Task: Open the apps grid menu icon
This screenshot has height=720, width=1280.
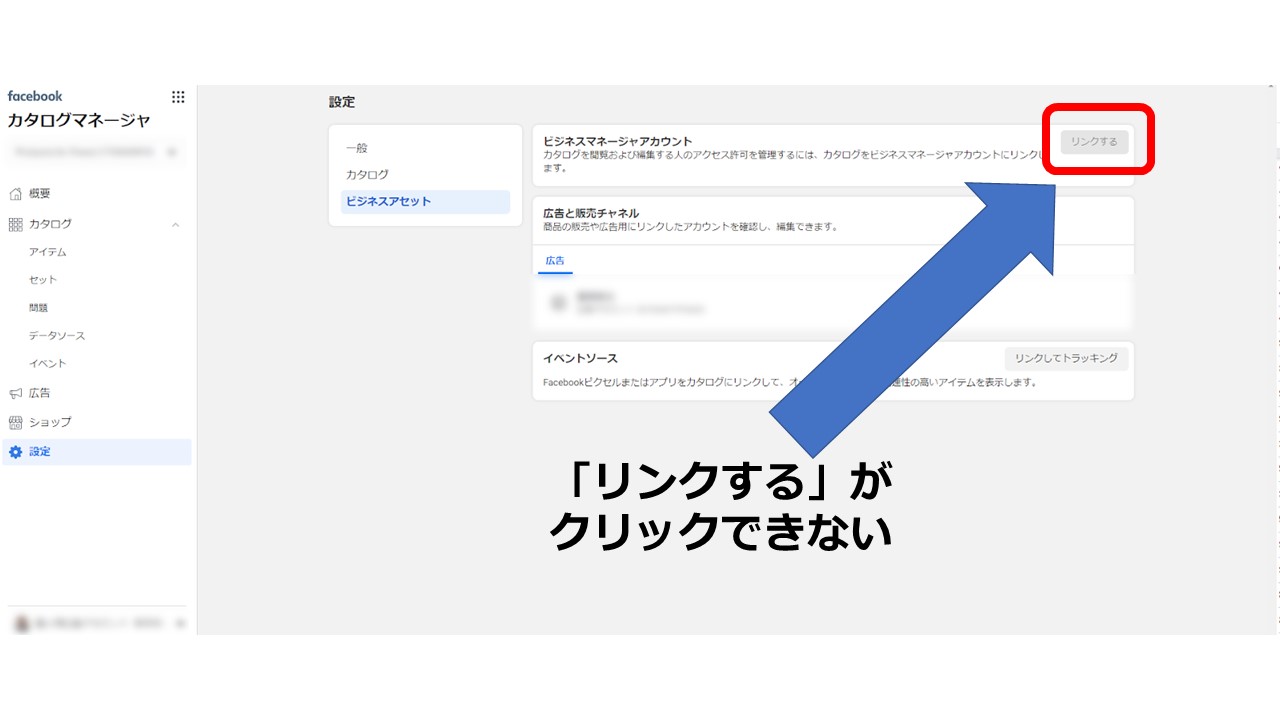Action: click(178, 97)
